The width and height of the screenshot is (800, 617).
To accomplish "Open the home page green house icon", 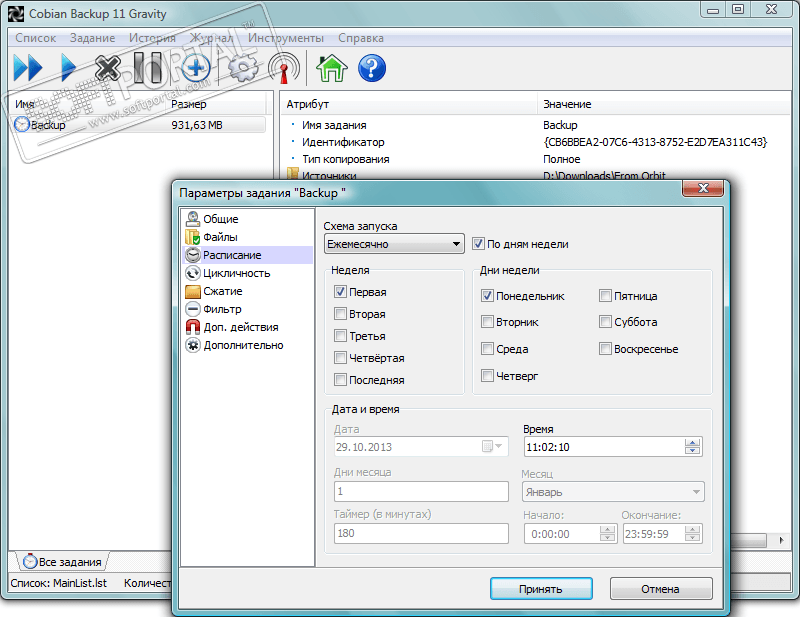I will pyautogui.click(x=332, y=68).
